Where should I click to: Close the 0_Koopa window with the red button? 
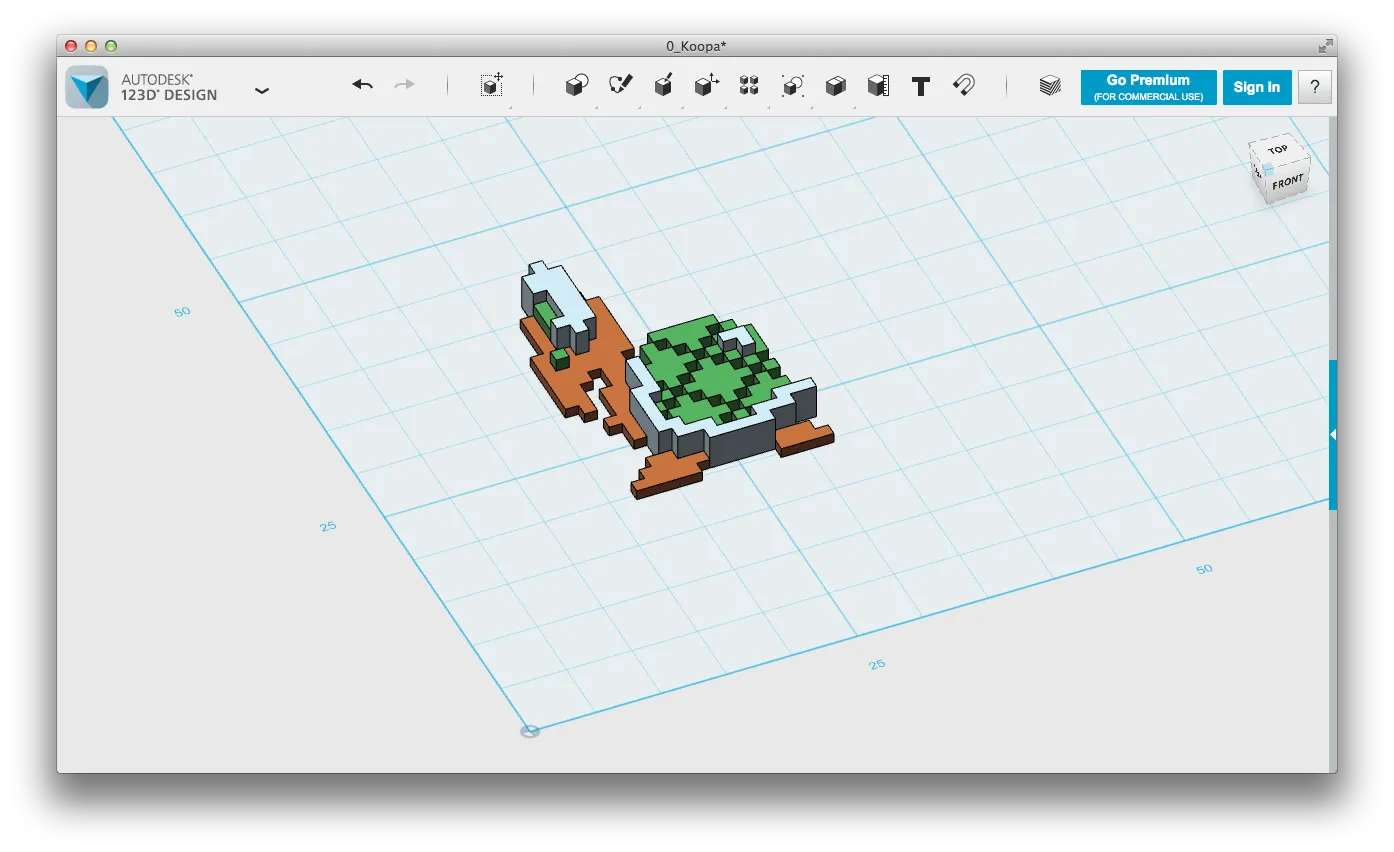(x=71, y=46)
